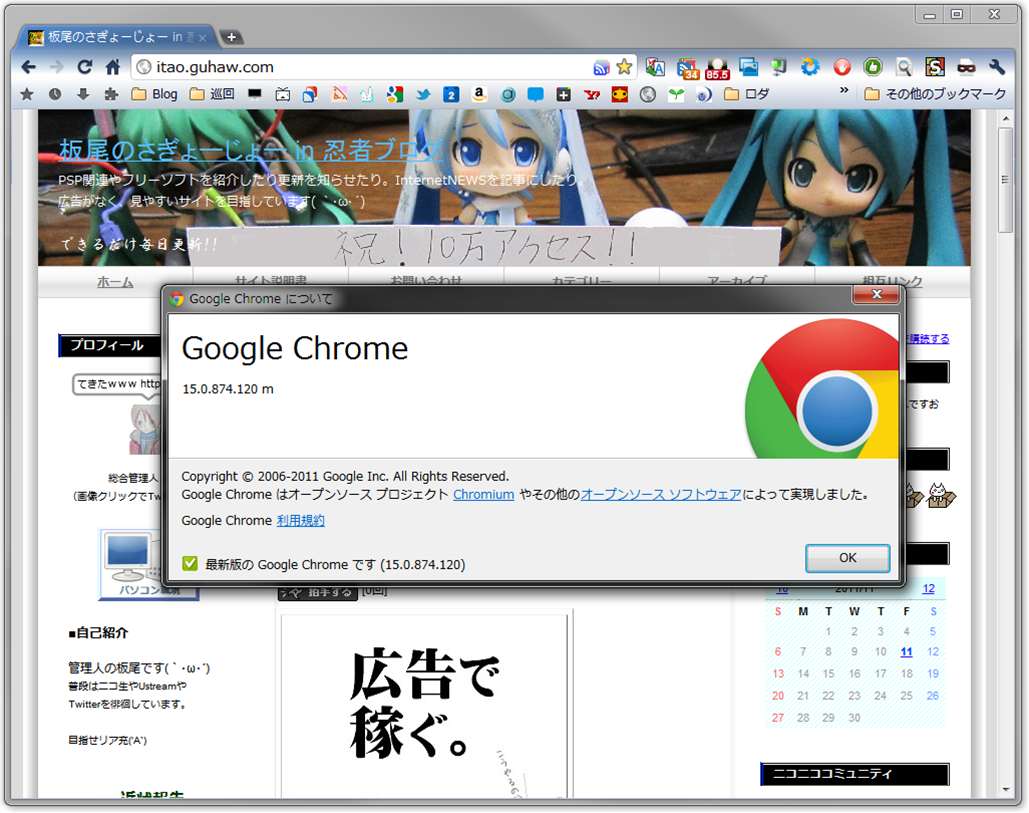Reload the current page
1029x813 pixels.
coord(85,67)
